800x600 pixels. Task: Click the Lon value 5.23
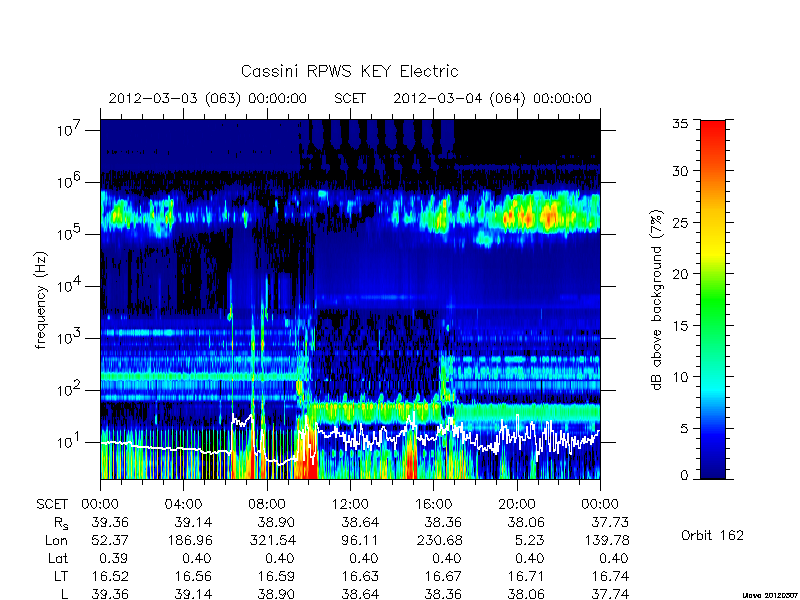[531, 540]
